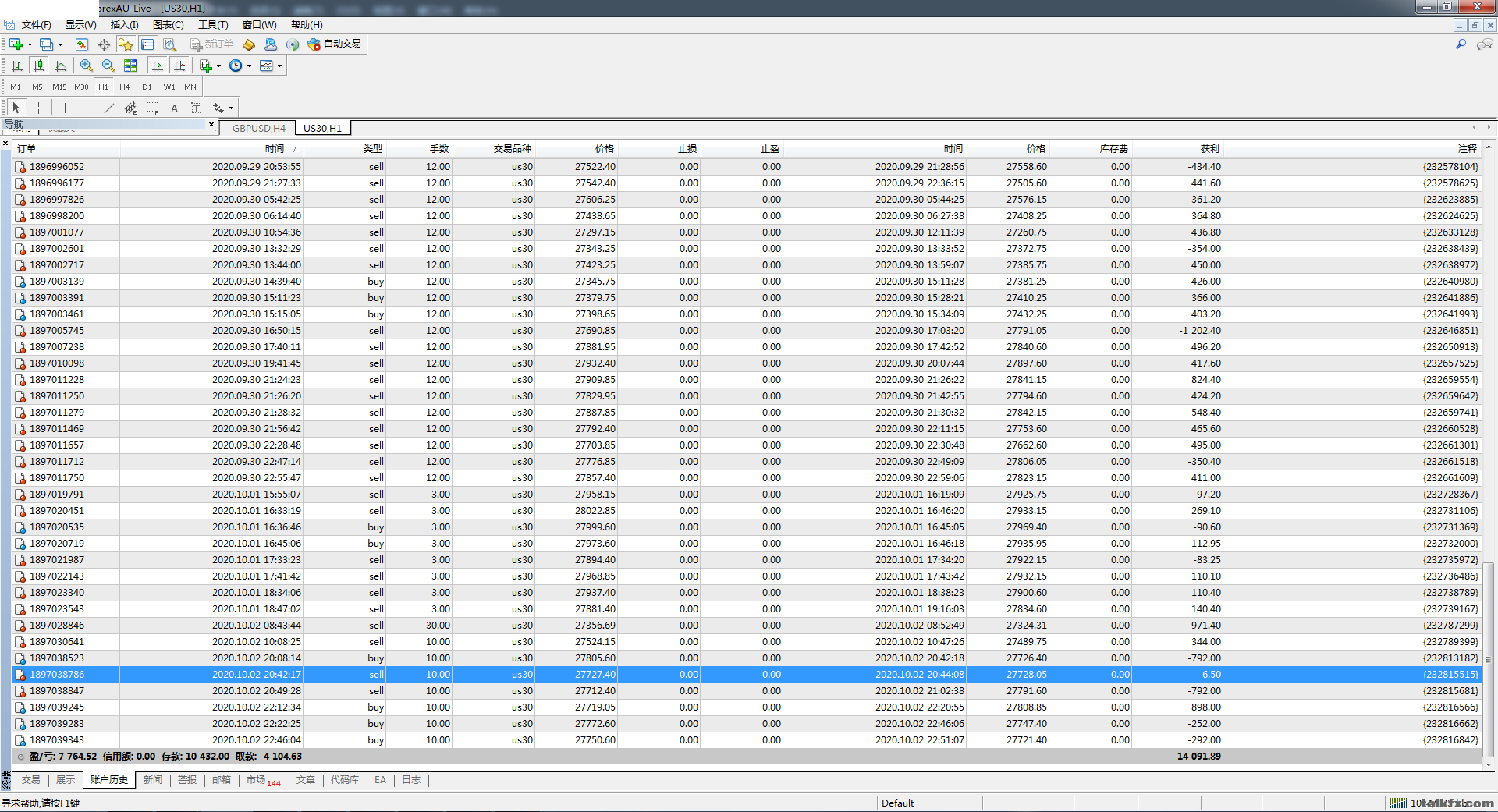Screen dimensions: 1498x812
Task: Close the 导航 navigator panel
Action: pos(211,125)
